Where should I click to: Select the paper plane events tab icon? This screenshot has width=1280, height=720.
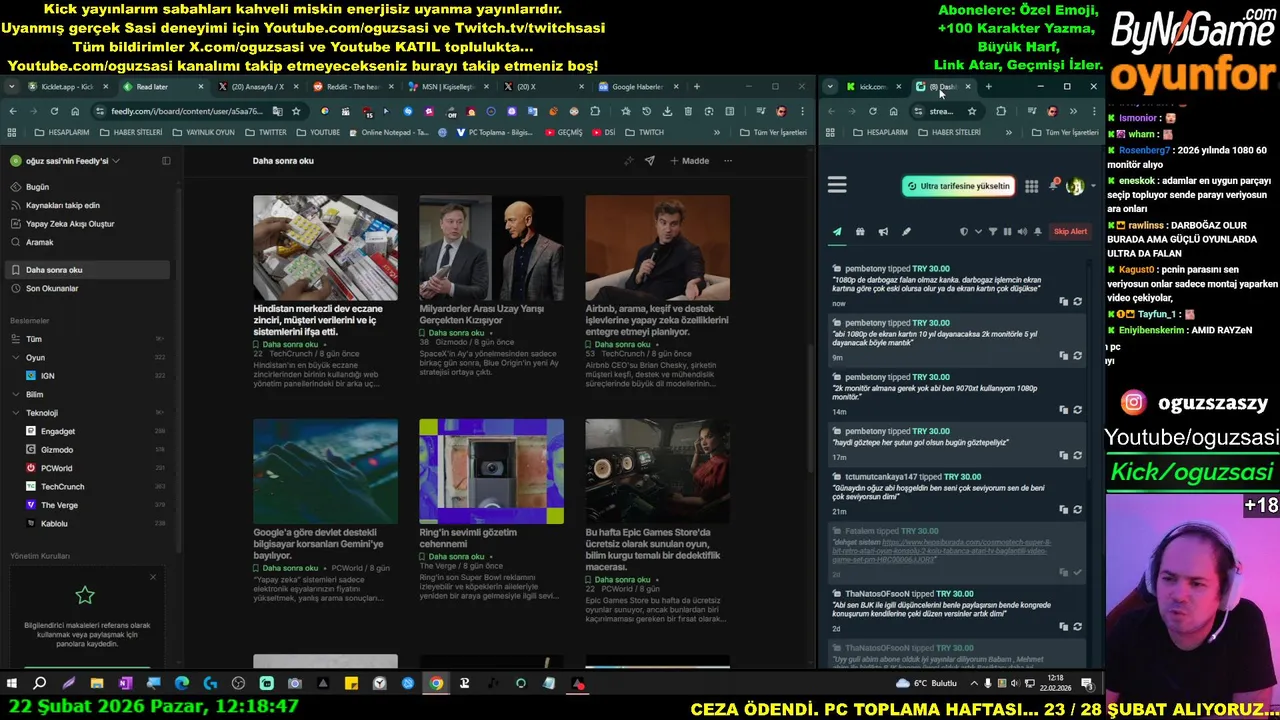click(837, 232)
